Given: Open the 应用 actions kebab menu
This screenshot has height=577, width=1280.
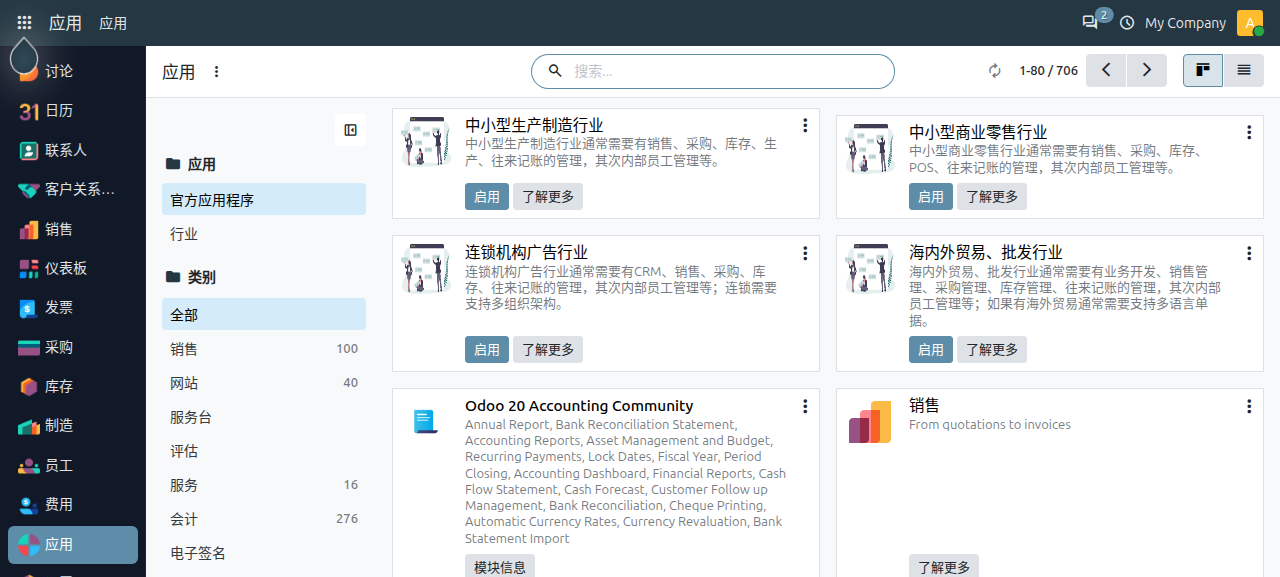Looking at the screenshot, I should point(217,72).
